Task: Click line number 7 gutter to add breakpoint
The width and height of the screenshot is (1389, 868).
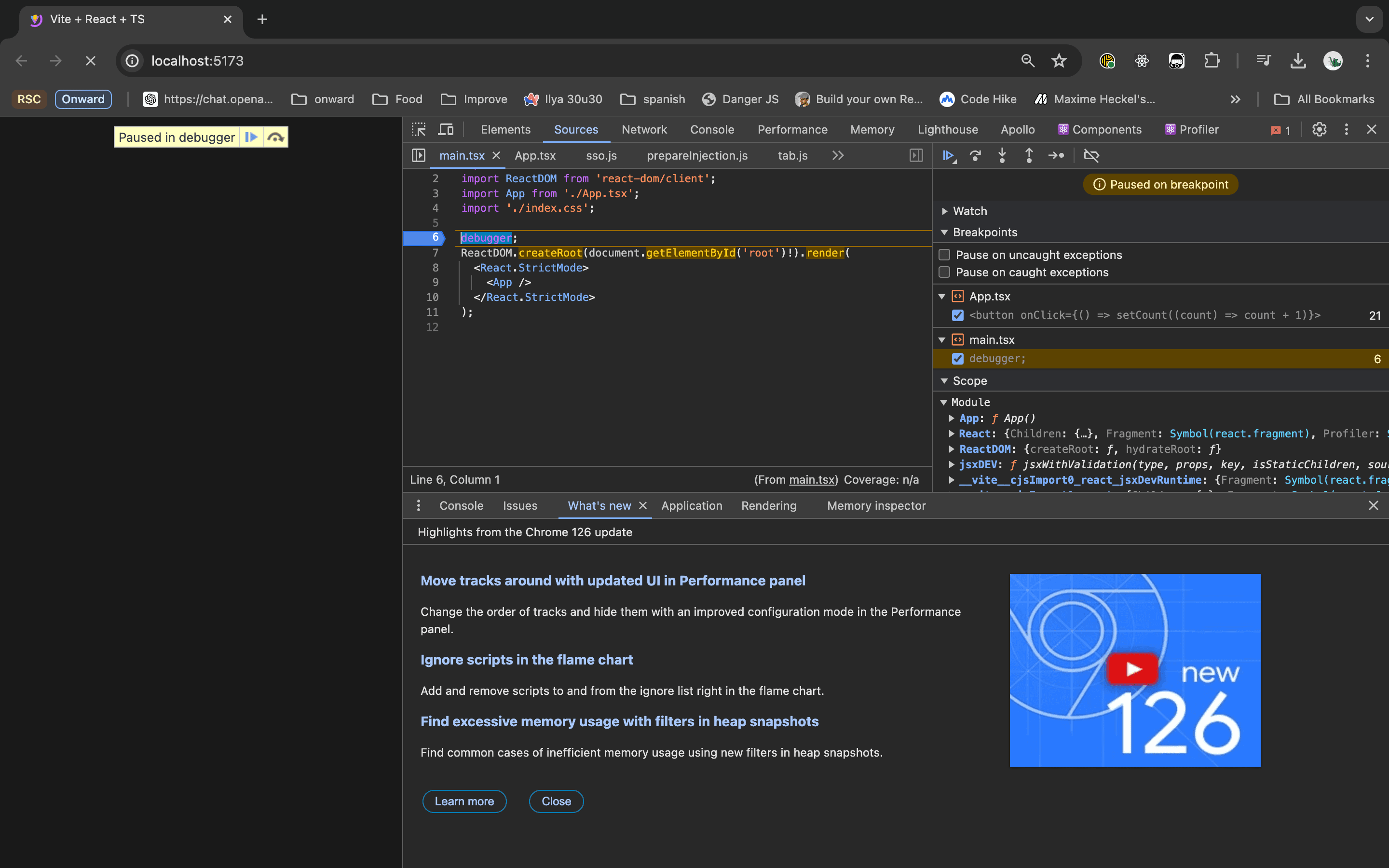Action: click(x=435, y=253)
